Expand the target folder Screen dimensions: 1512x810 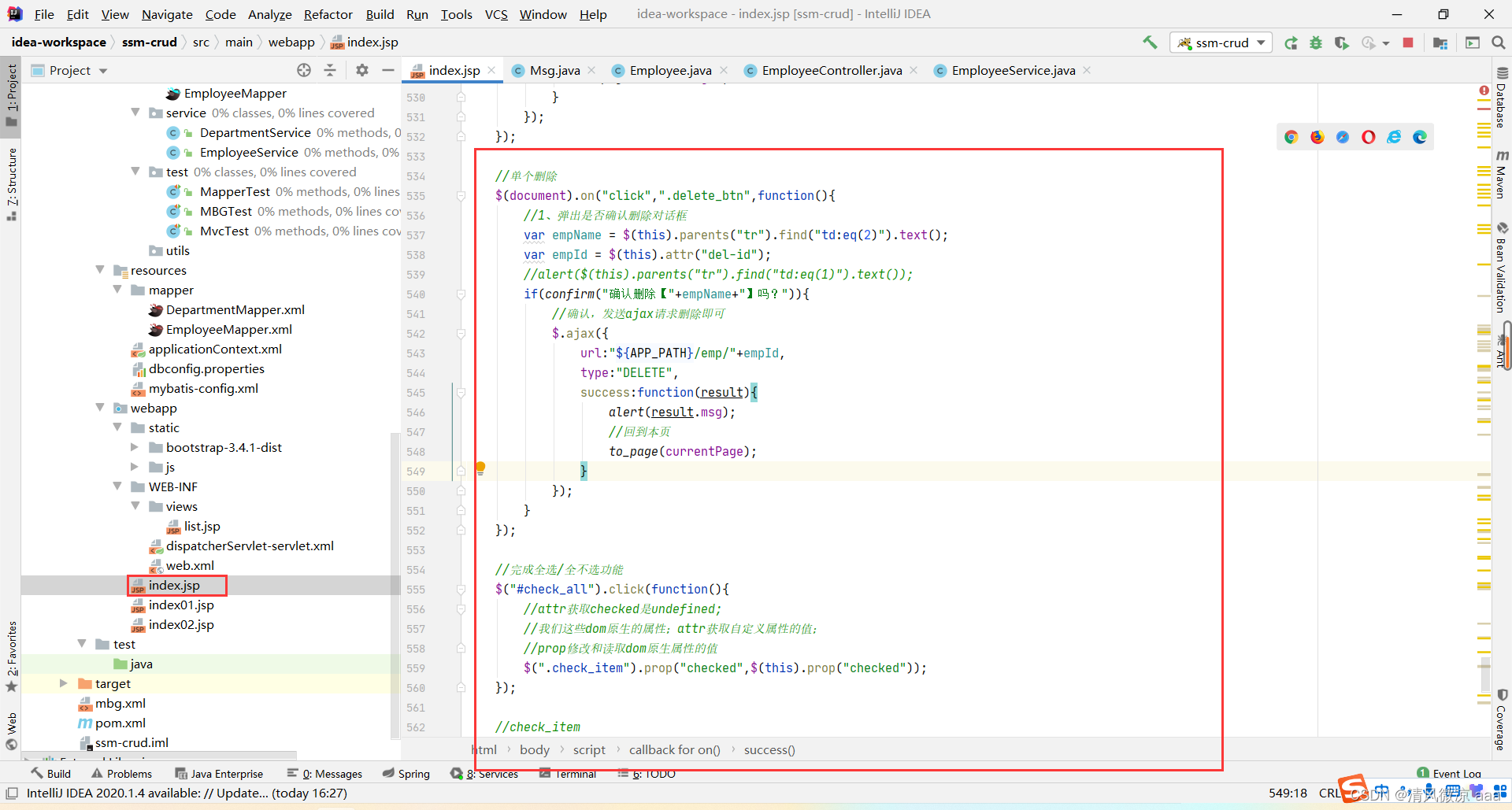tap(64, 683)
